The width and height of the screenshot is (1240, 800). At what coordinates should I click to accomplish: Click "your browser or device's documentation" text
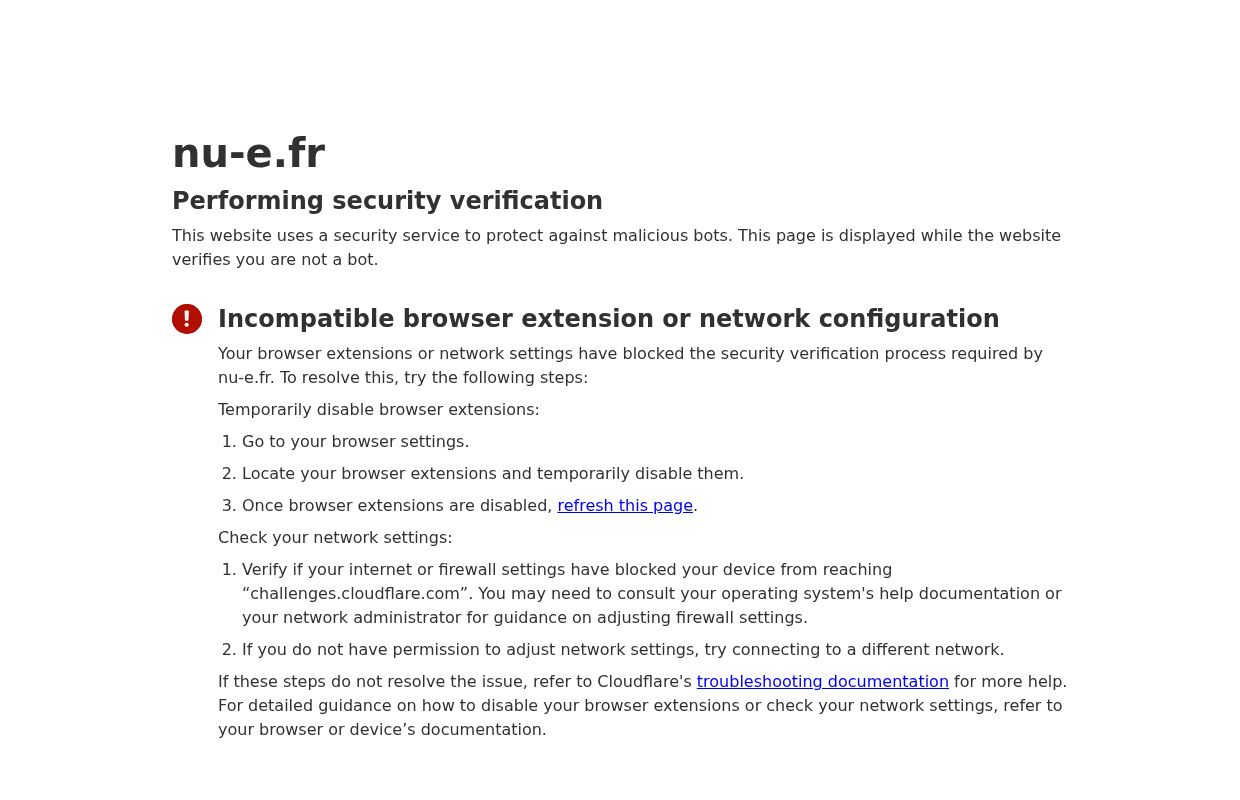click(x=382, y=730)
